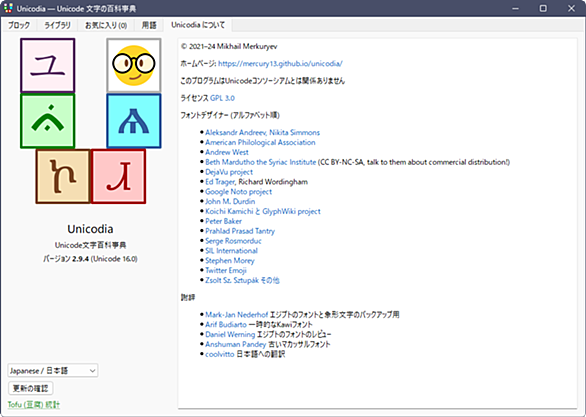Click the © 2021–24 Mikhail Merkuryev text
586x417 pixels.
229,46
